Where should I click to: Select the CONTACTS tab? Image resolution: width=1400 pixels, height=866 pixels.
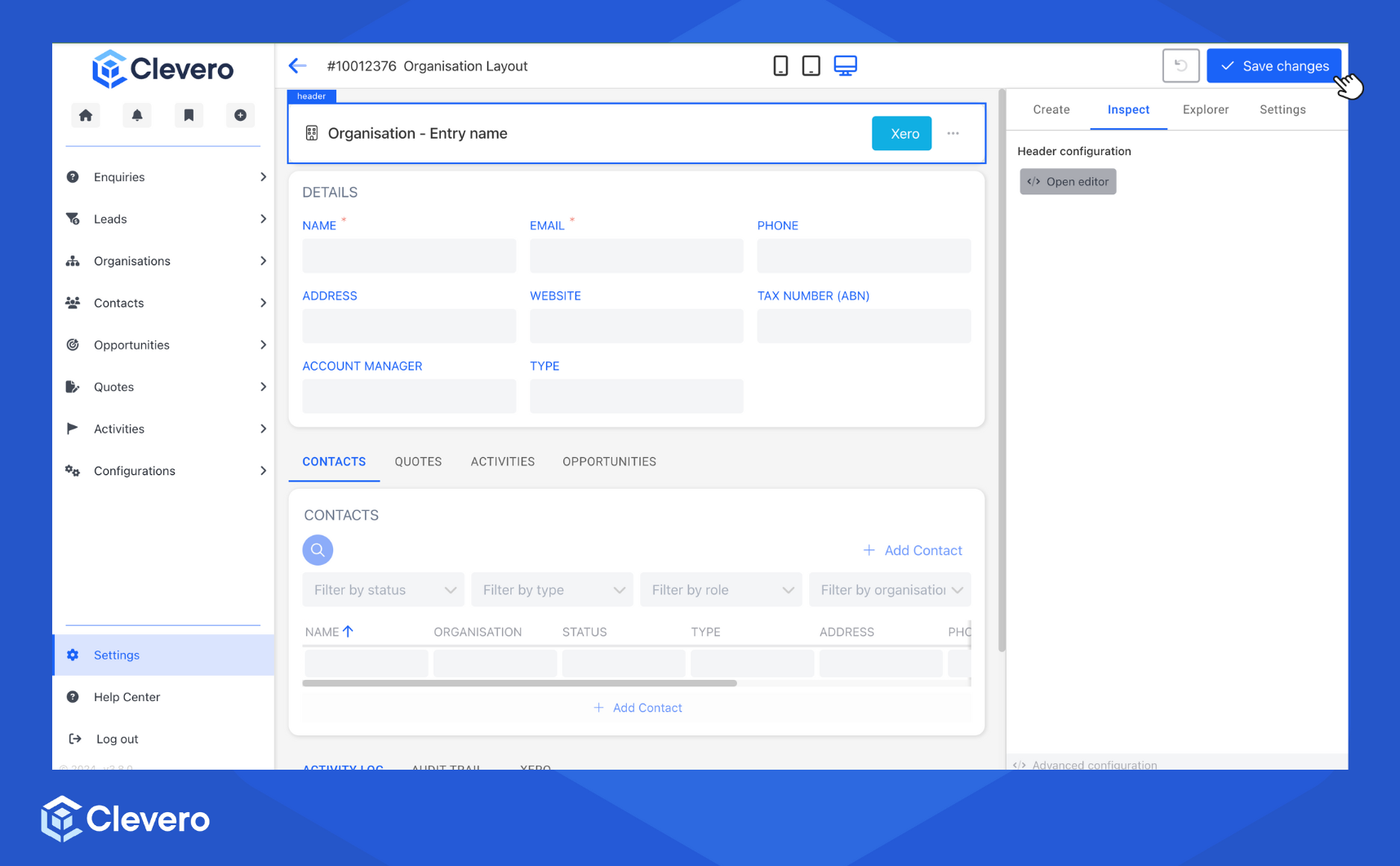pos(334,462)
